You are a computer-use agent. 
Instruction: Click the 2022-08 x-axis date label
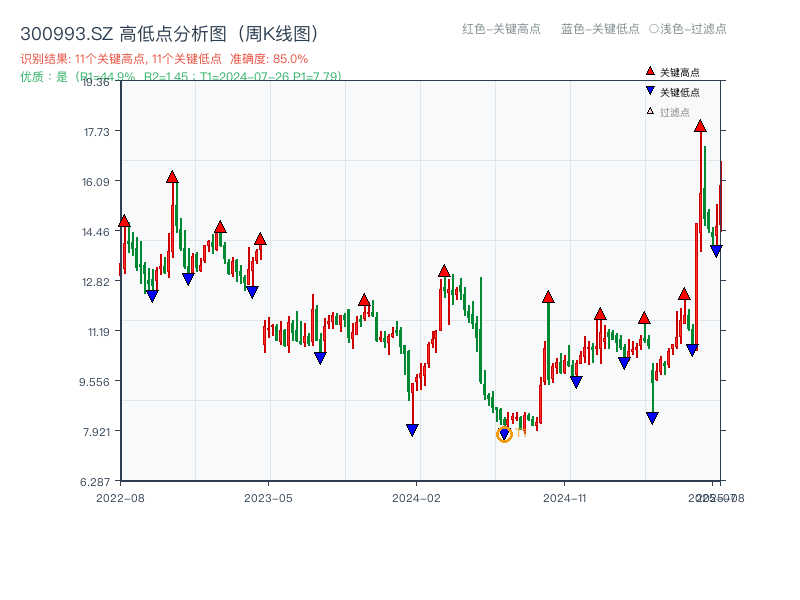[120, 498]
